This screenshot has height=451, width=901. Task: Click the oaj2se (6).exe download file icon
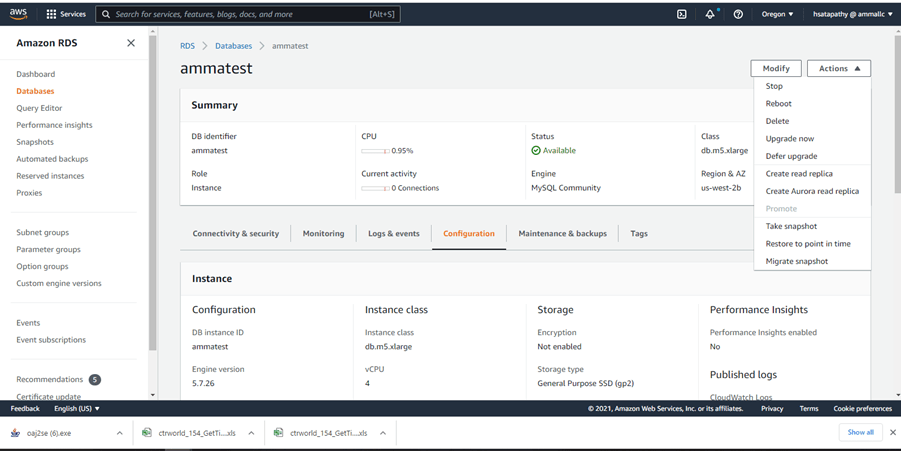click(15, 433)
